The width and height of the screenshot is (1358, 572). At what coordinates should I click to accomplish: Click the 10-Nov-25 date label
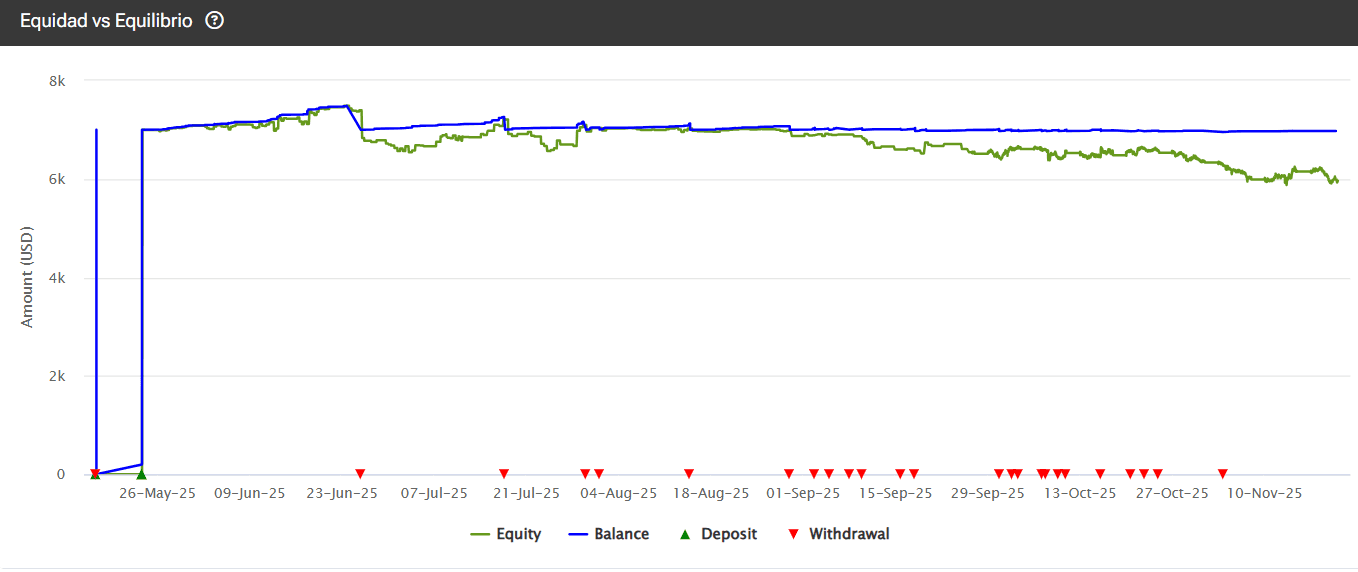click(x=1264, y=493)
